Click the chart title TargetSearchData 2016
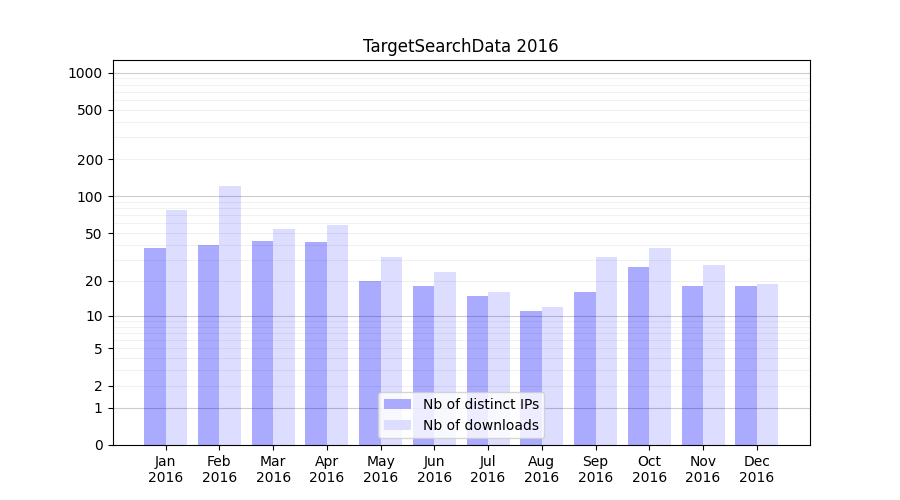The image size is (900, 500). click(x=460, y=46)
